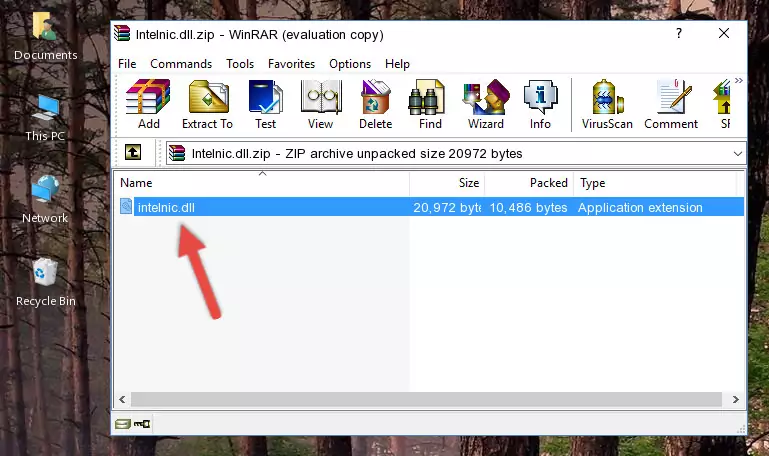Screen dimensions: 769x456
Task: Select the Recycle Bin desktop icon
Action: click(x=46, y=283)
